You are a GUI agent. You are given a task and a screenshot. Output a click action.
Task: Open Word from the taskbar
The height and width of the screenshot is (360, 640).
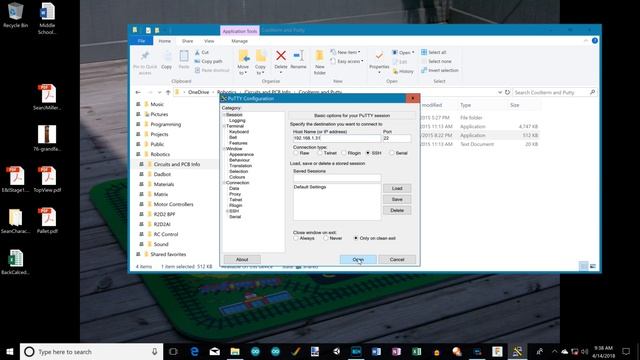(376, 351)
